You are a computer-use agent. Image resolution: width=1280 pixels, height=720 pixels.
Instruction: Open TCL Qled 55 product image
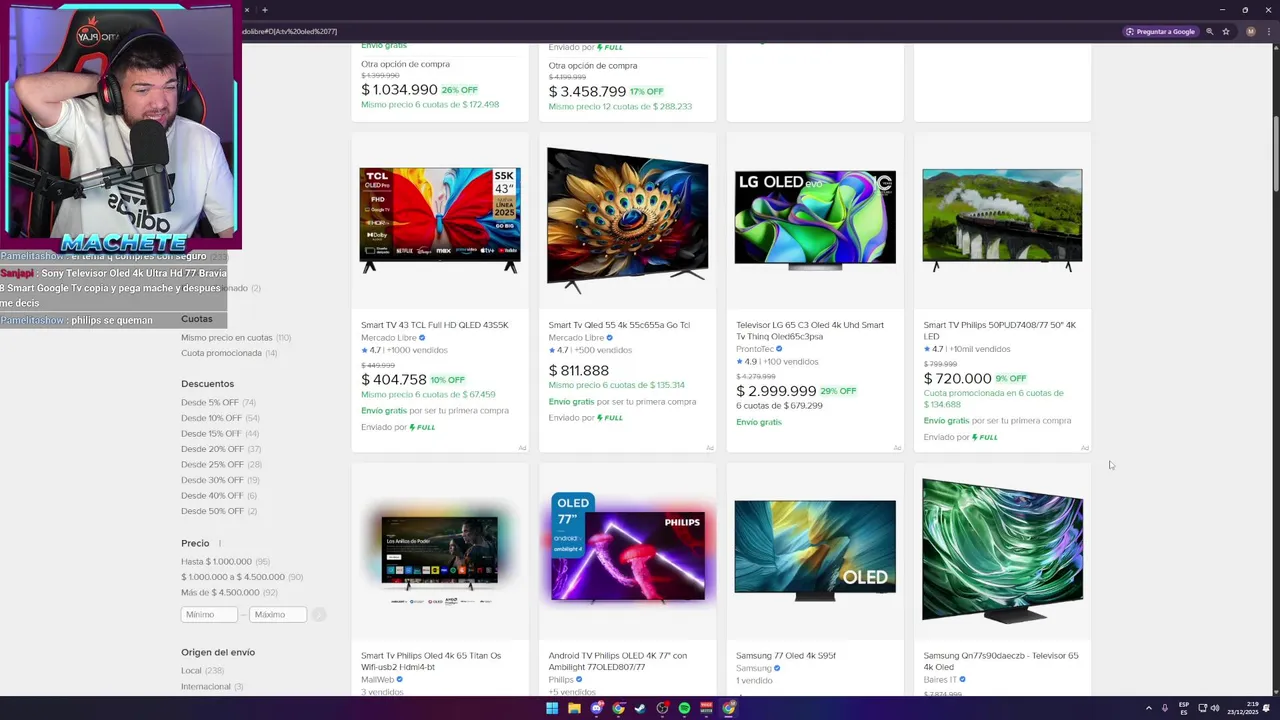point(627,220)
